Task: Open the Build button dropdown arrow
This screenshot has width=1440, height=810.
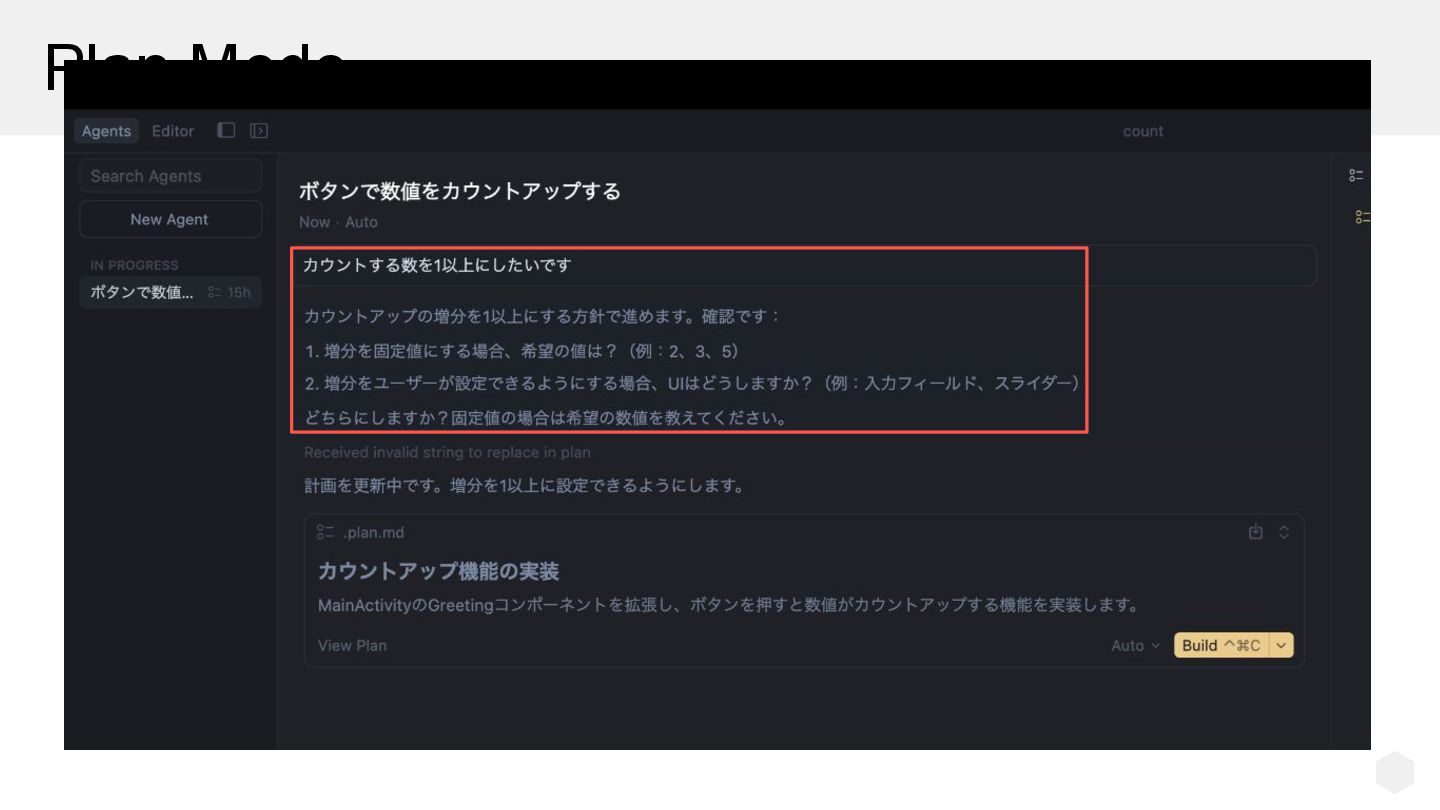Action: (x=1281, y=646)
